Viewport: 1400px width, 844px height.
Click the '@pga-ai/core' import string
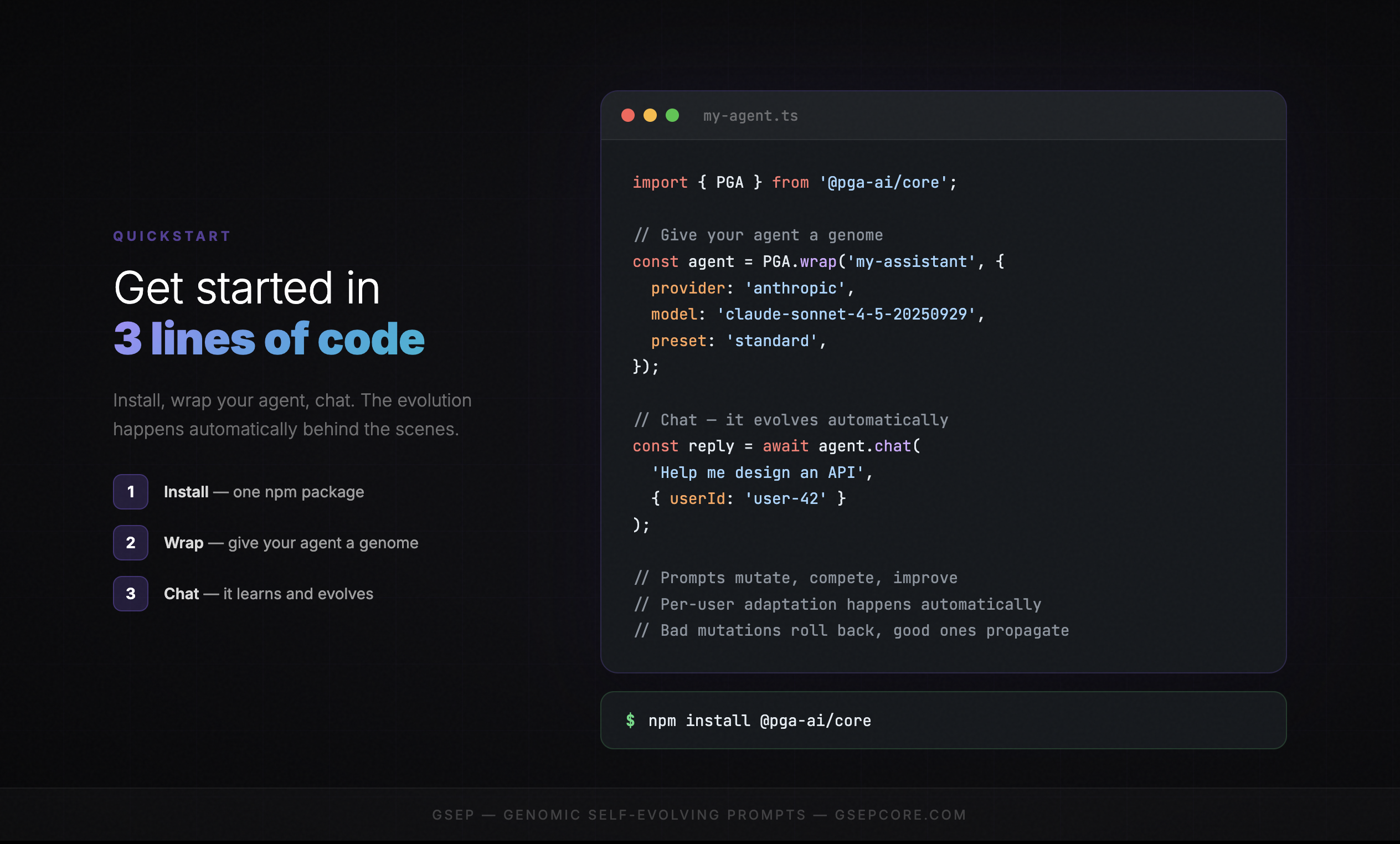[883, 182]
